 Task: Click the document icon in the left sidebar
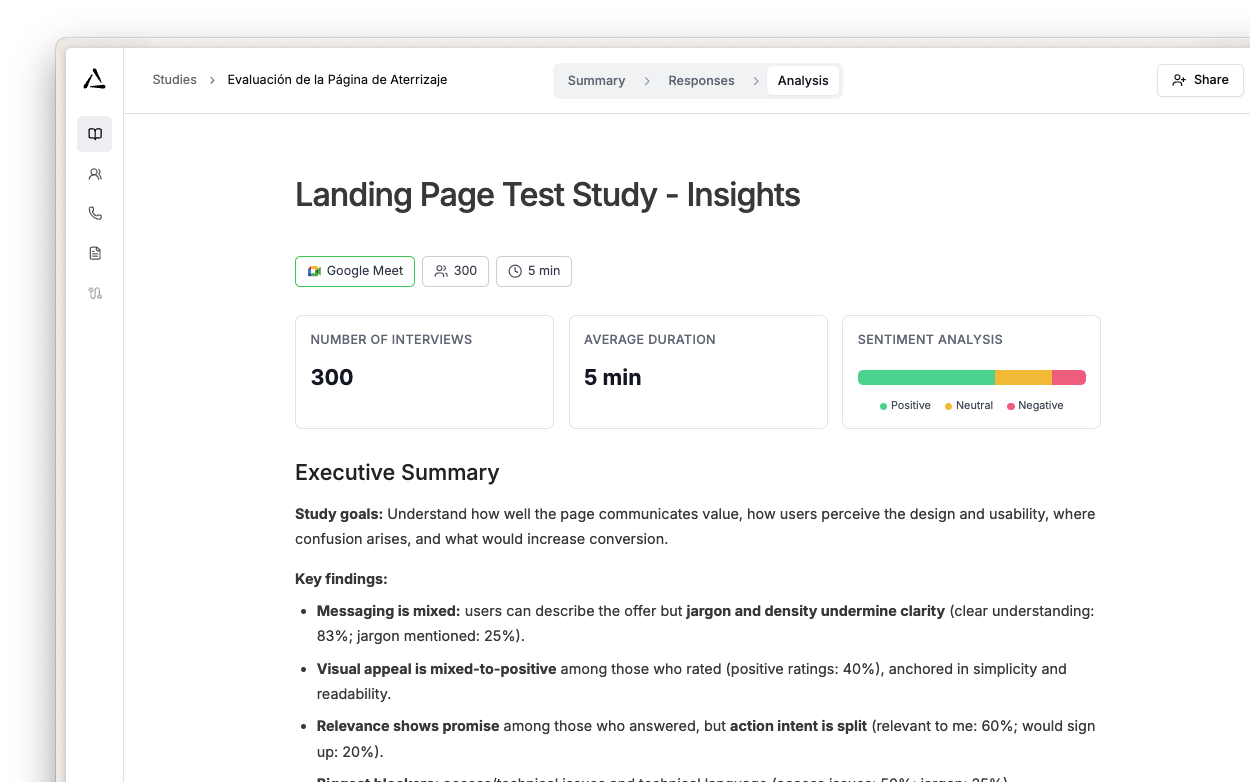[x=94, y=253]
